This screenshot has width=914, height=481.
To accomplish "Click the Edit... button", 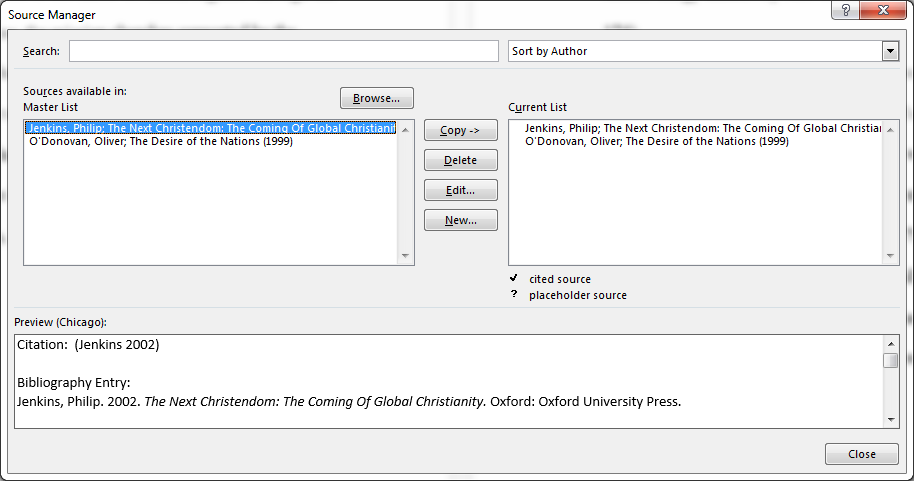I will tap(460, 190).
